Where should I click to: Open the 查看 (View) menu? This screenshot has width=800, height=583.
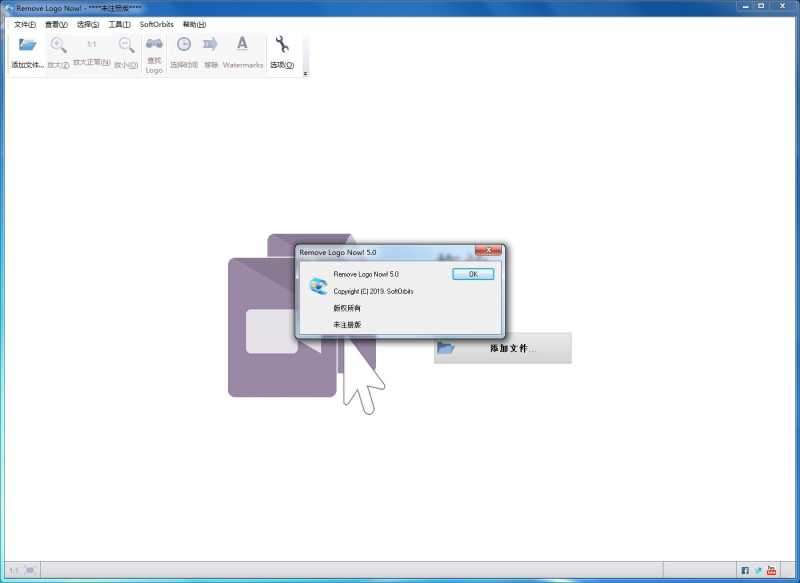[x=57, y=24]
